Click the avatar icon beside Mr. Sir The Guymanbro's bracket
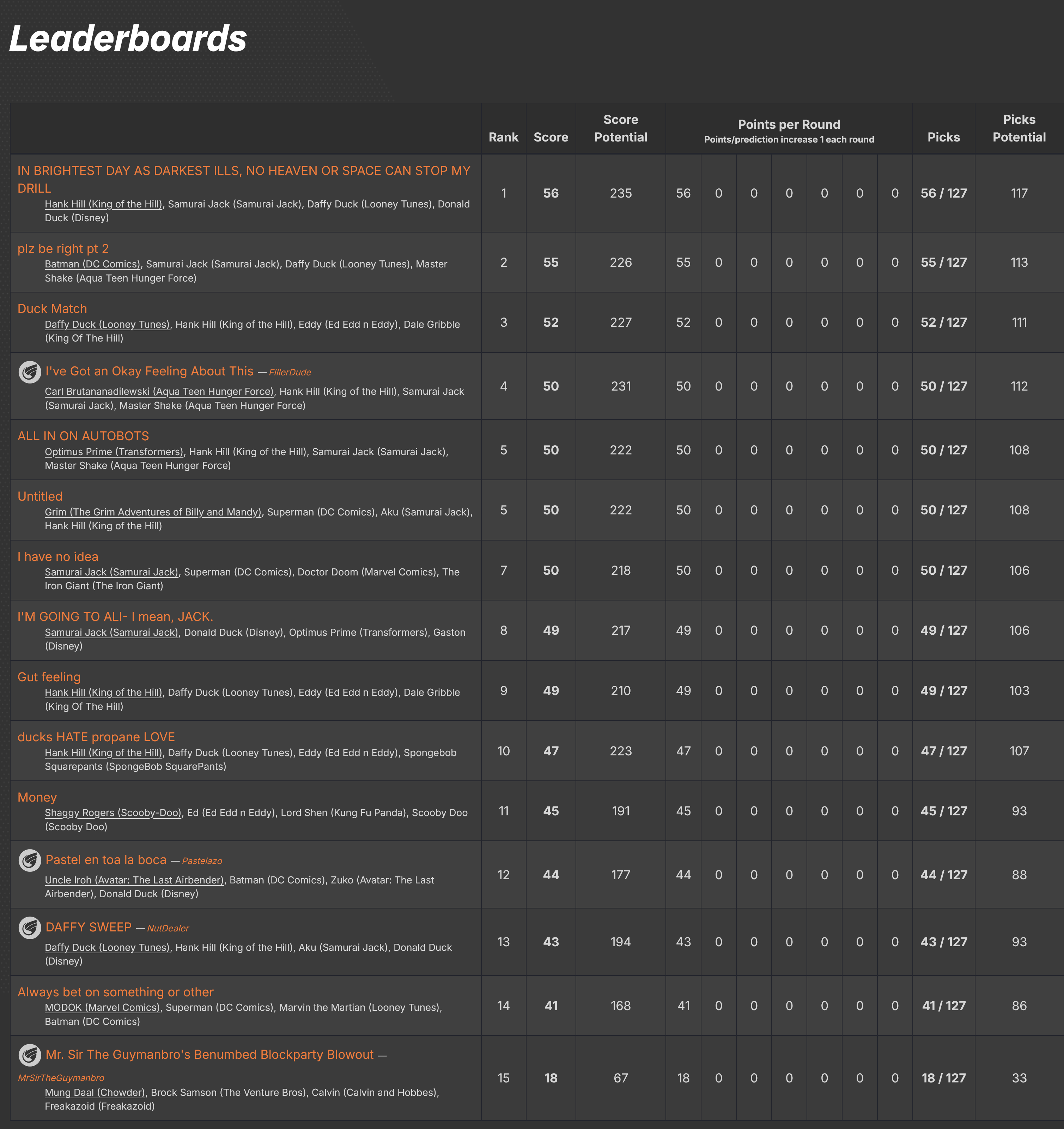 coord(30,1055)
